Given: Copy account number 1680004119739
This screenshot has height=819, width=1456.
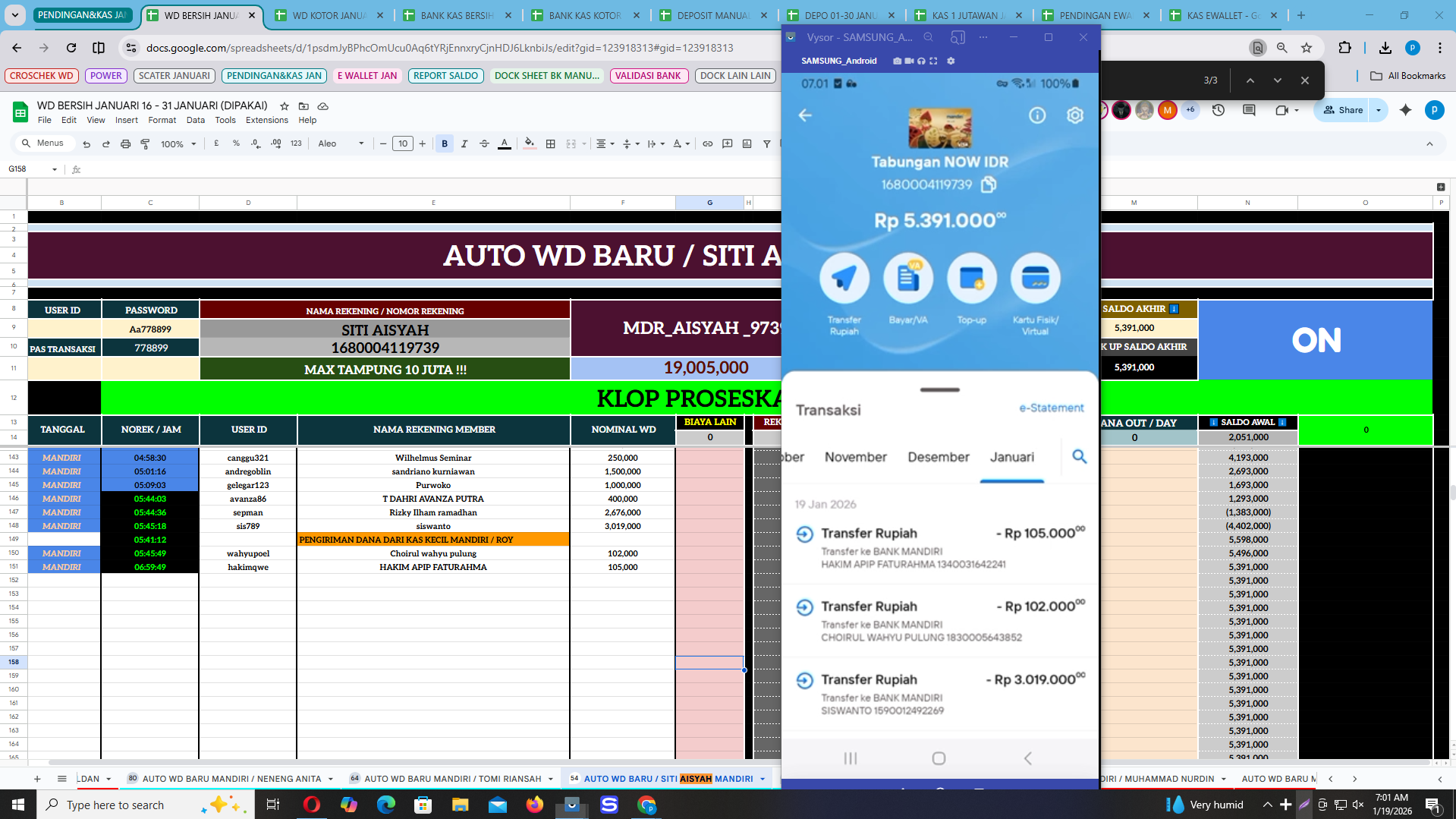Looking at the screenshot, I should click(989, 184).
